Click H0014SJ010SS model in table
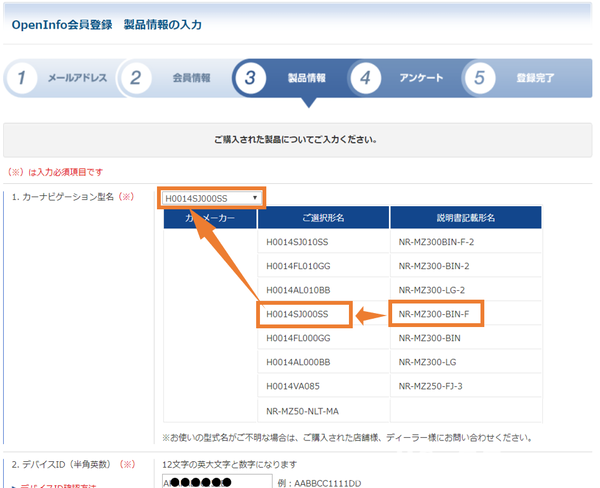Viewport: 600px width, 488px height. (305, 243)
